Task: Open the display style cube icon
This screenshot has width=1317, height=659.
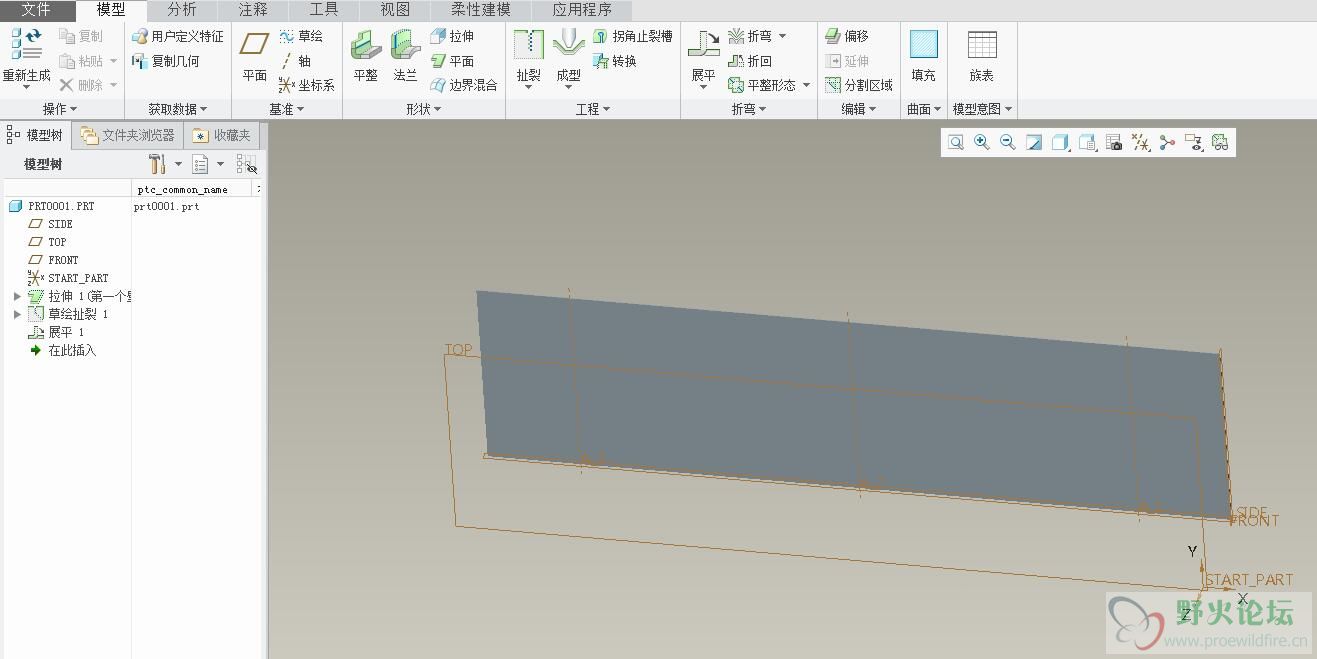Action: 1061,143
